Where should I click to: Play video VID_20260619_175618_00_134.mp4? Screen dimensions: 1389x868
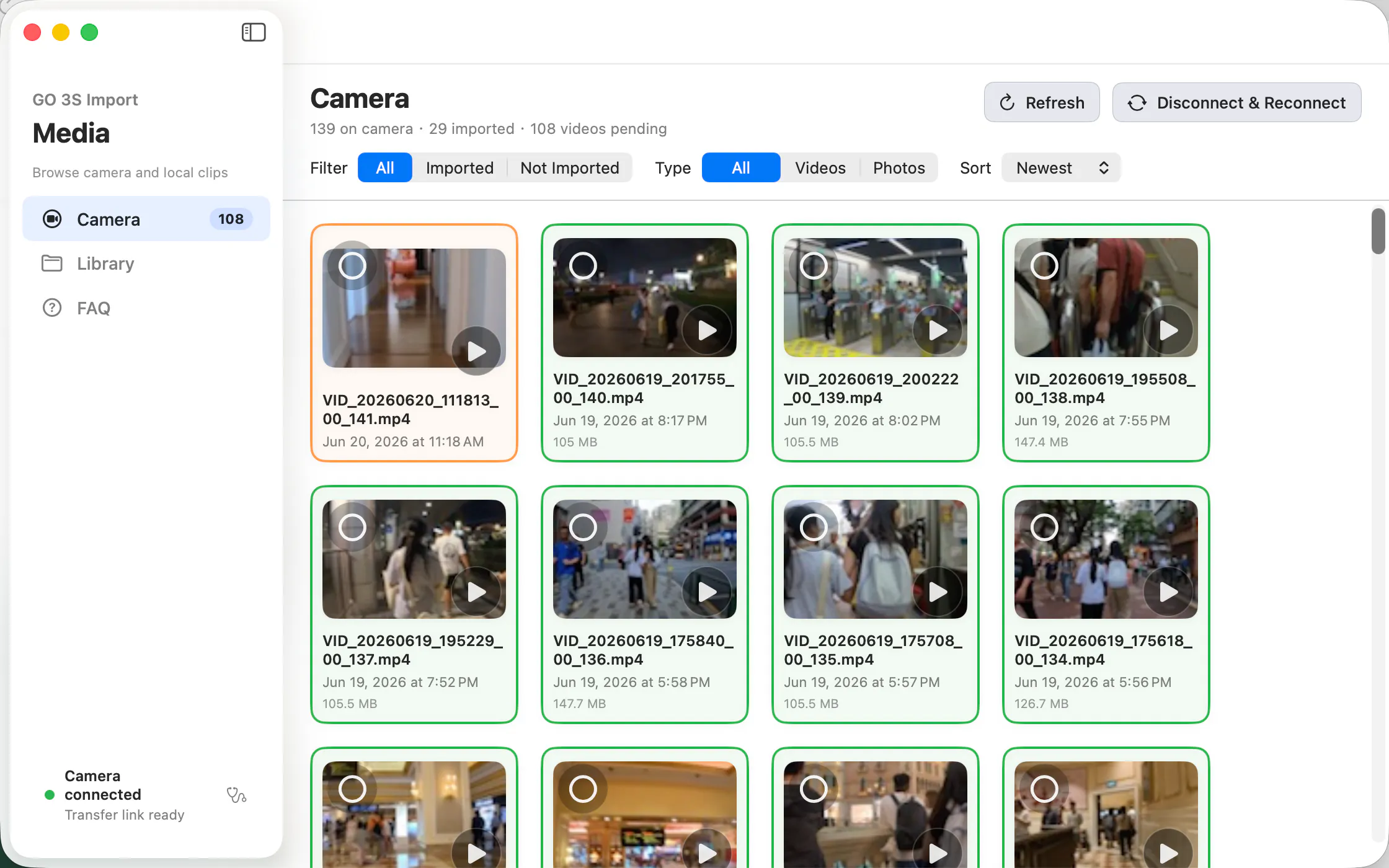(1168, 591)
